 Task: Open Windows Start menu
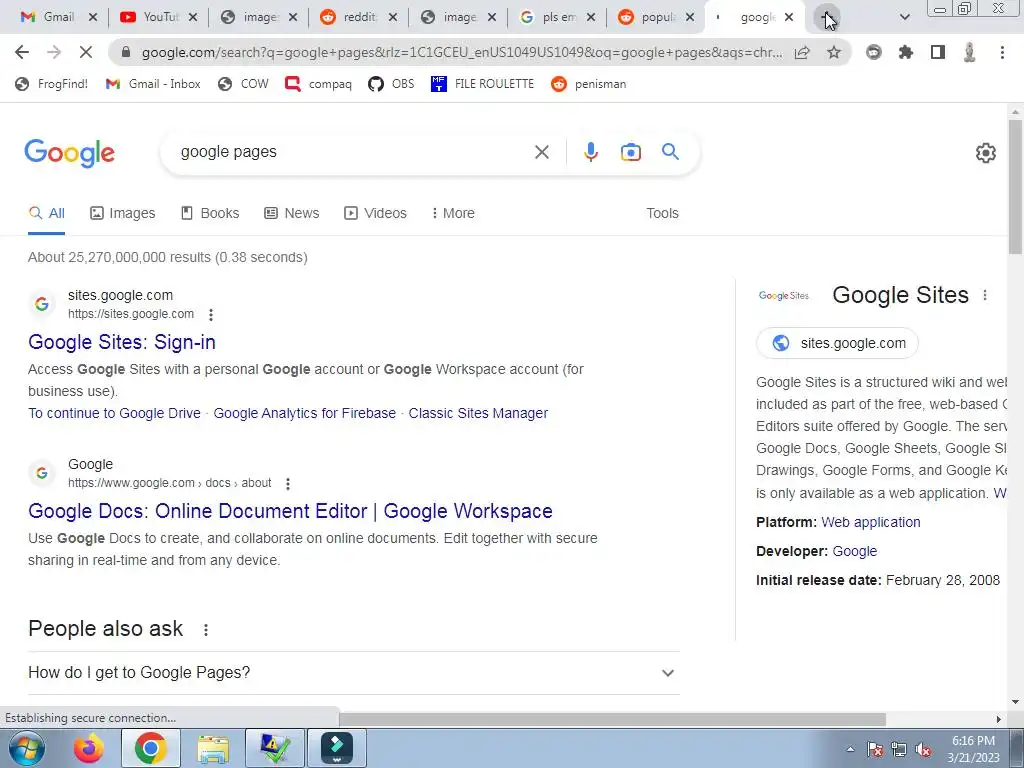point(26,748)
